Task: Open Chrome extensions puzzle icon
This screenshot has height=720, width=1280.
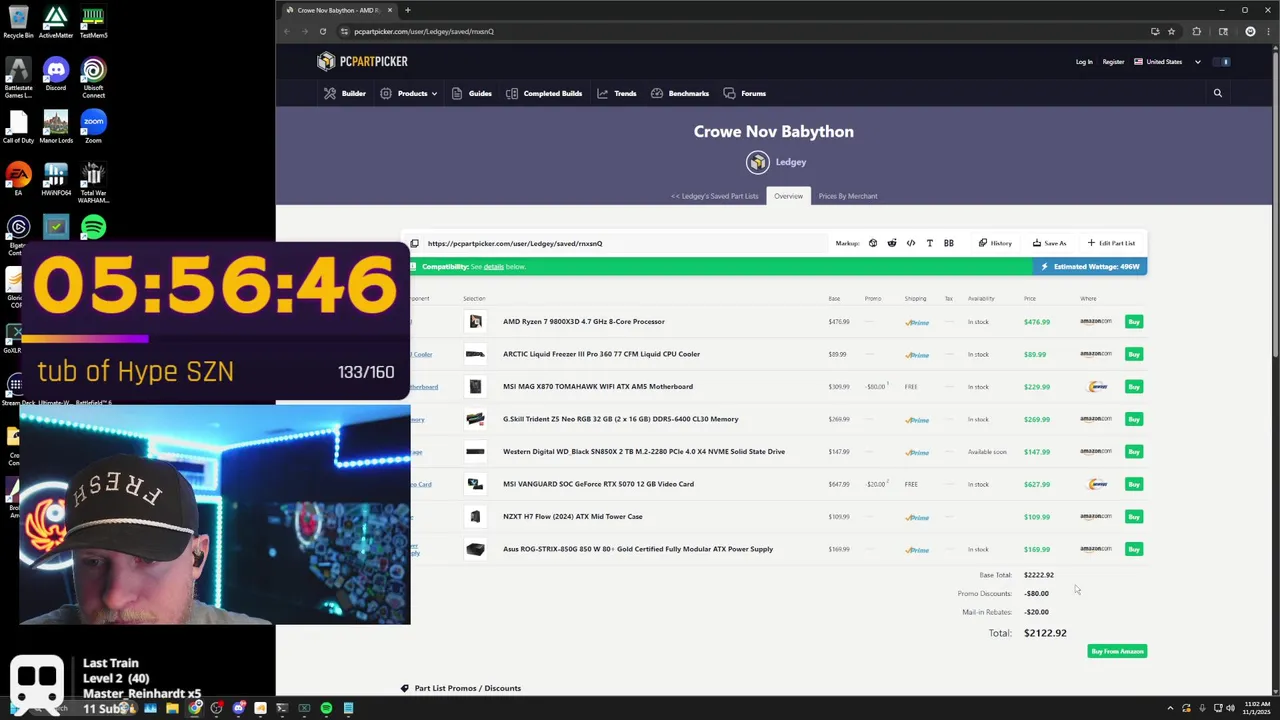Action: pyautogui.click(x=1196, y=31)
